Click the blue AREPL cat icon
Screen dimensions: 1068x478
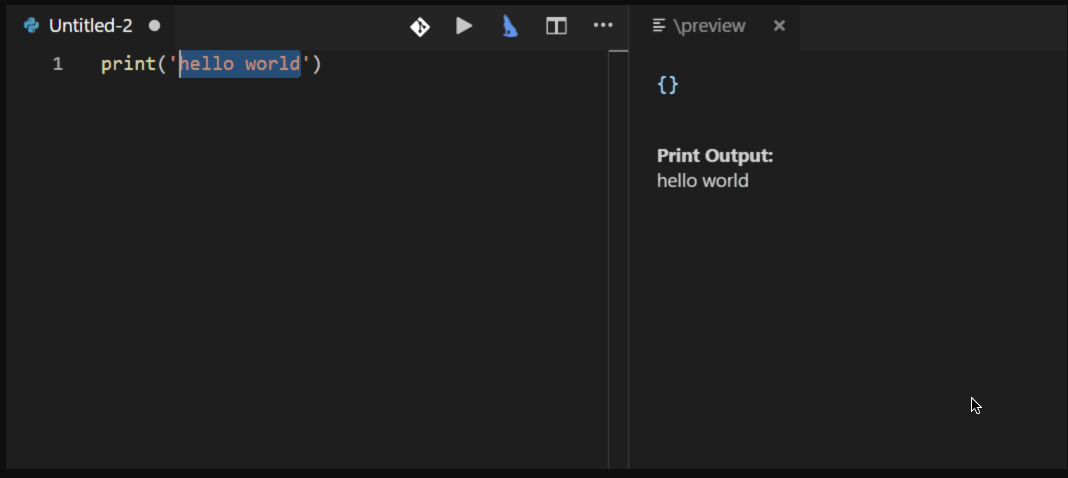[510, 26]
